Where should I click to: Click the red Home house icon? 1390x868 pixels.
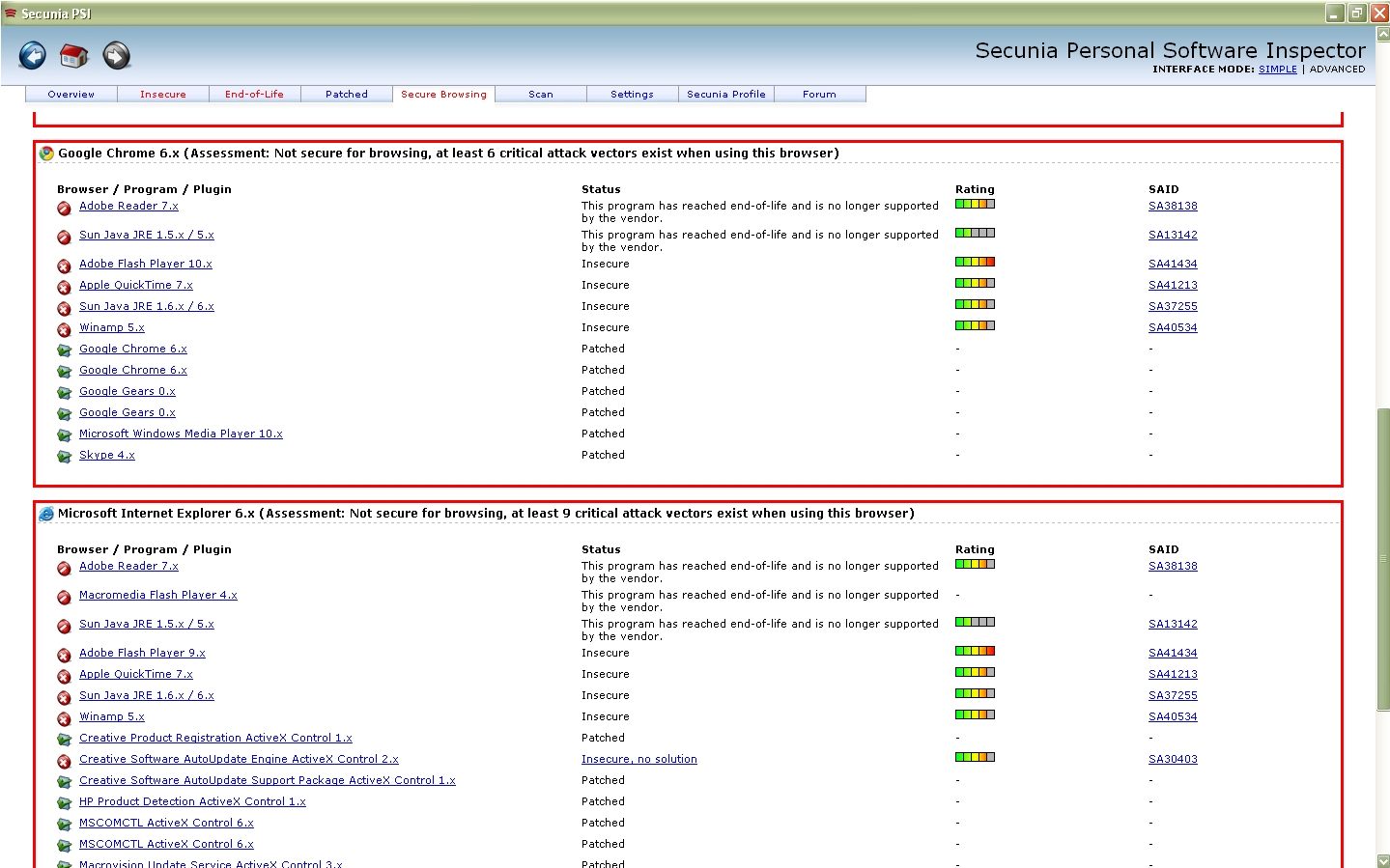[x=74, y=56]
